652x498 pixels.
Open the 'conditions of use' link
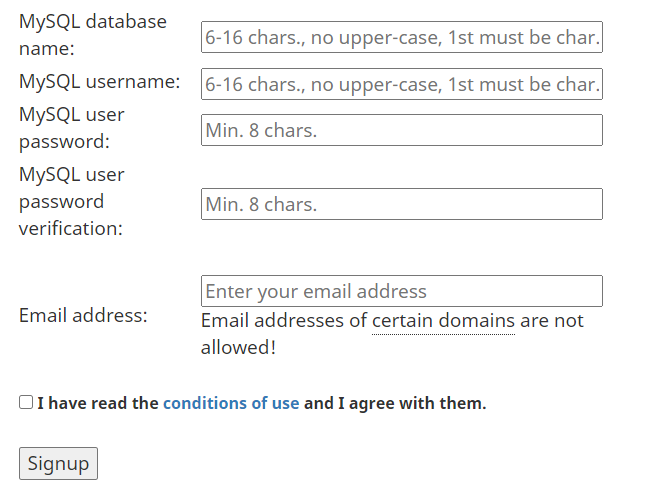231,403
